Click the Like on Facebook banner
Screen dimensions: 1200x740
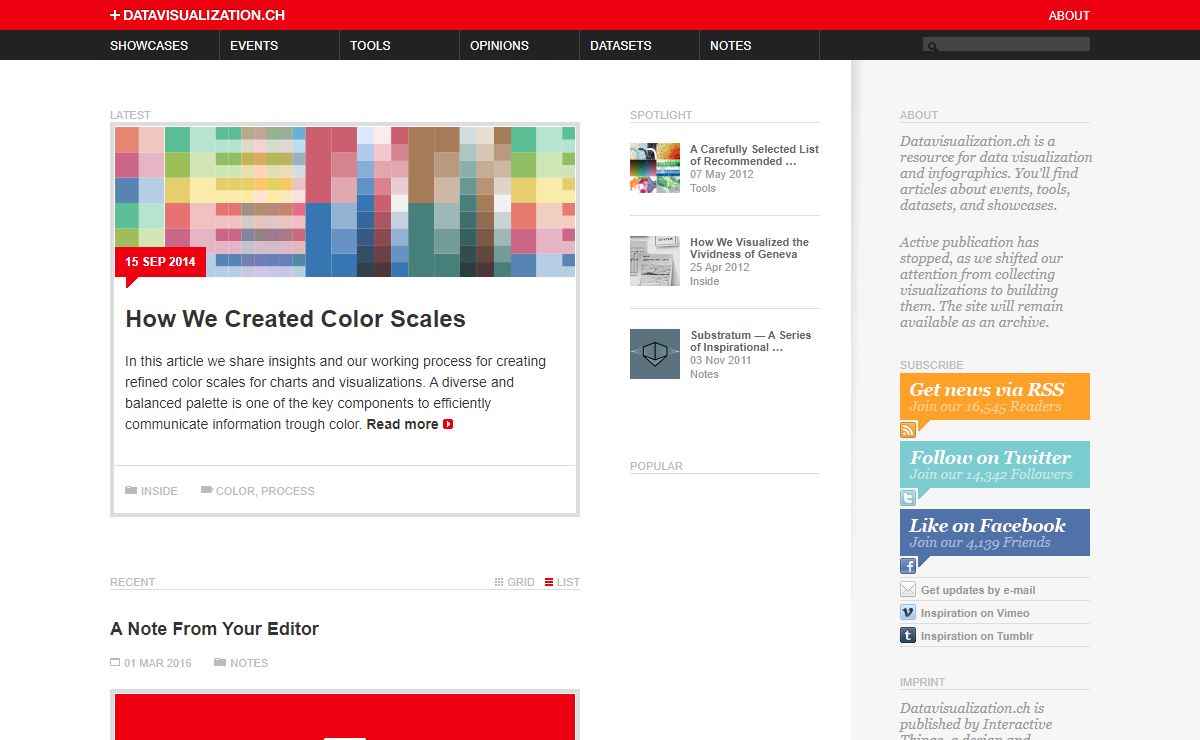[x=995, y=532]
